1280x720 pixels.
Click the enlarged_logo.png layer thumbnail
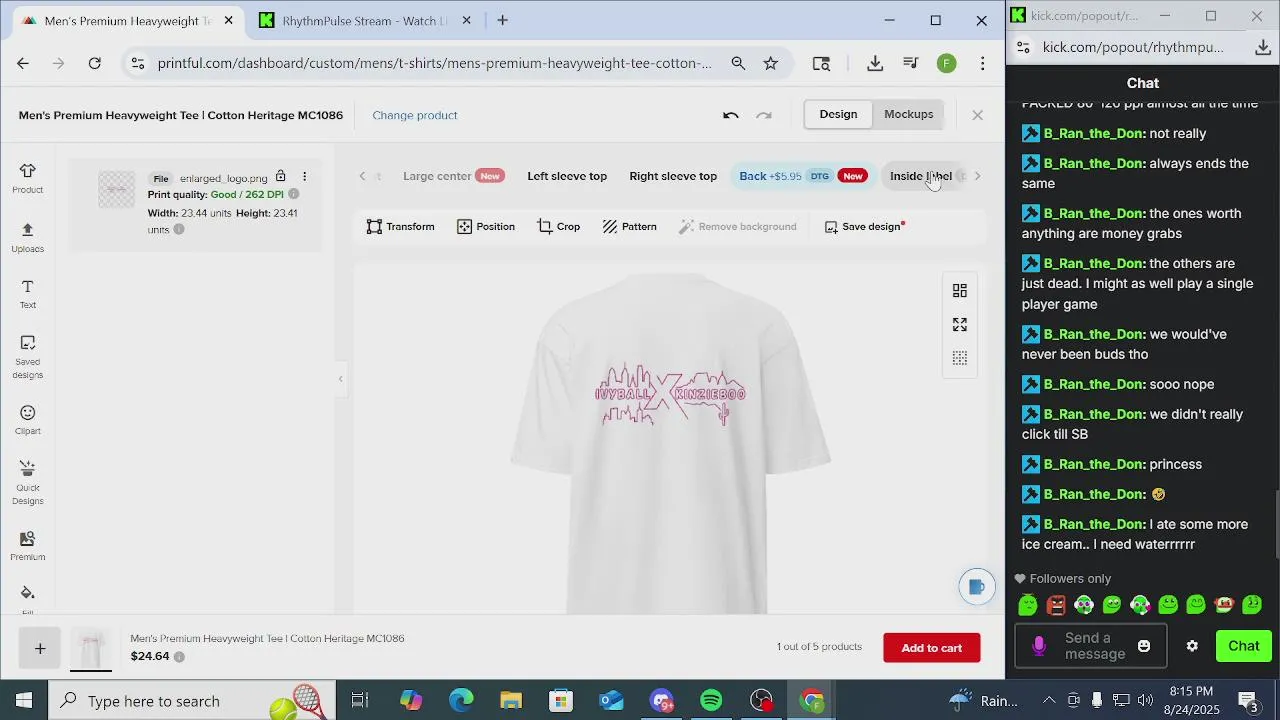click(x=116, y=189)
